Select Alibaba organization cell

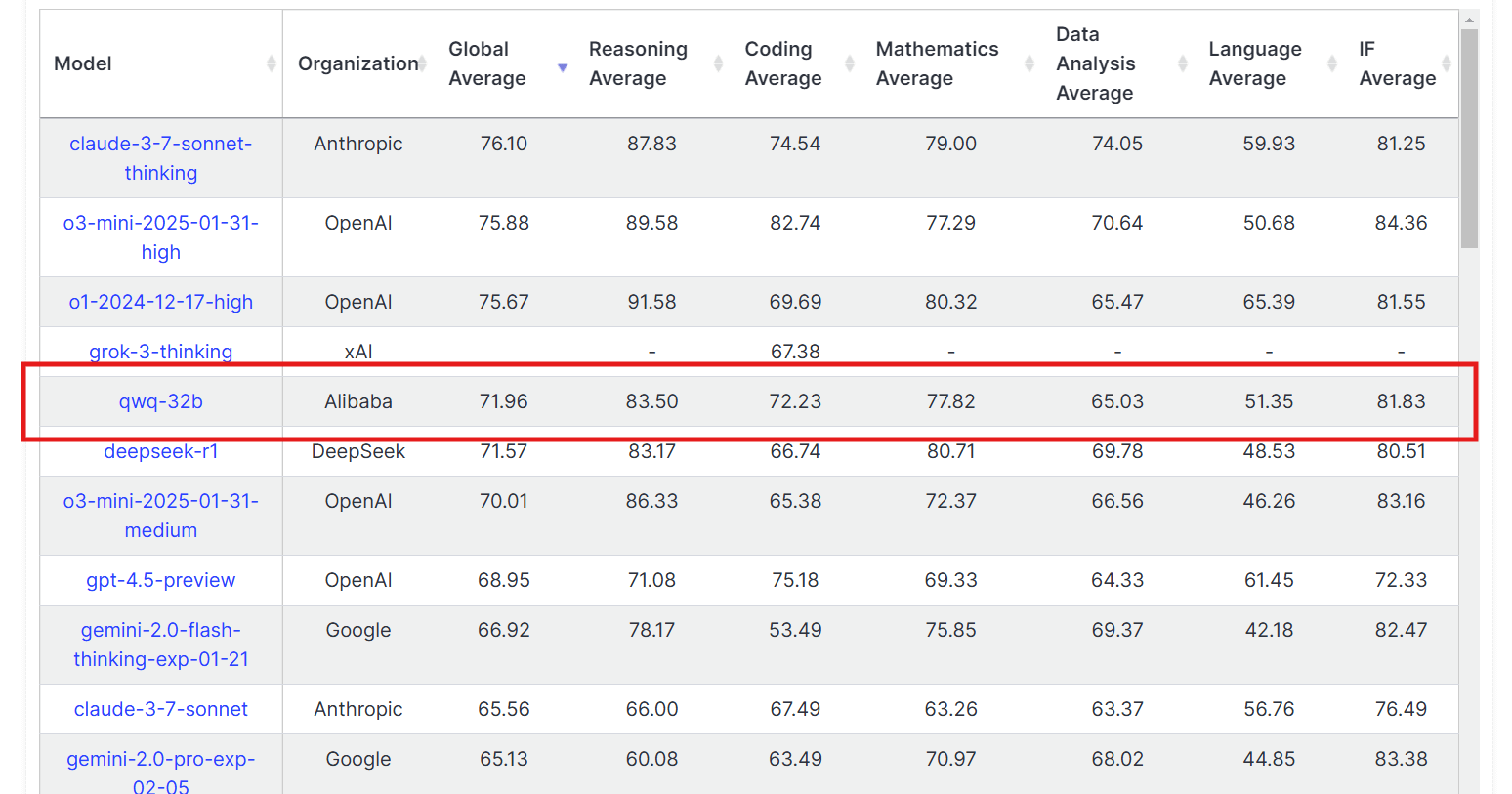tap(358, 401)
